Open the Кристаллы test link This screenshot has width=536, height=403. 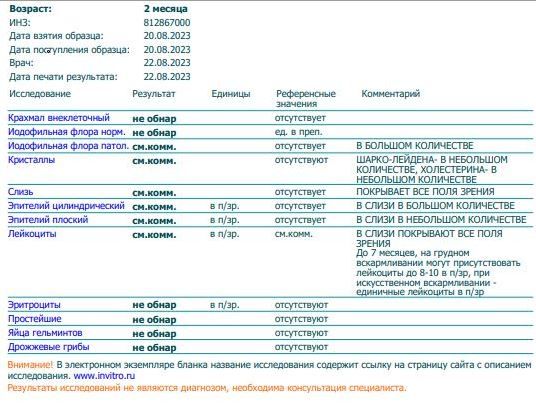point(31,160)
